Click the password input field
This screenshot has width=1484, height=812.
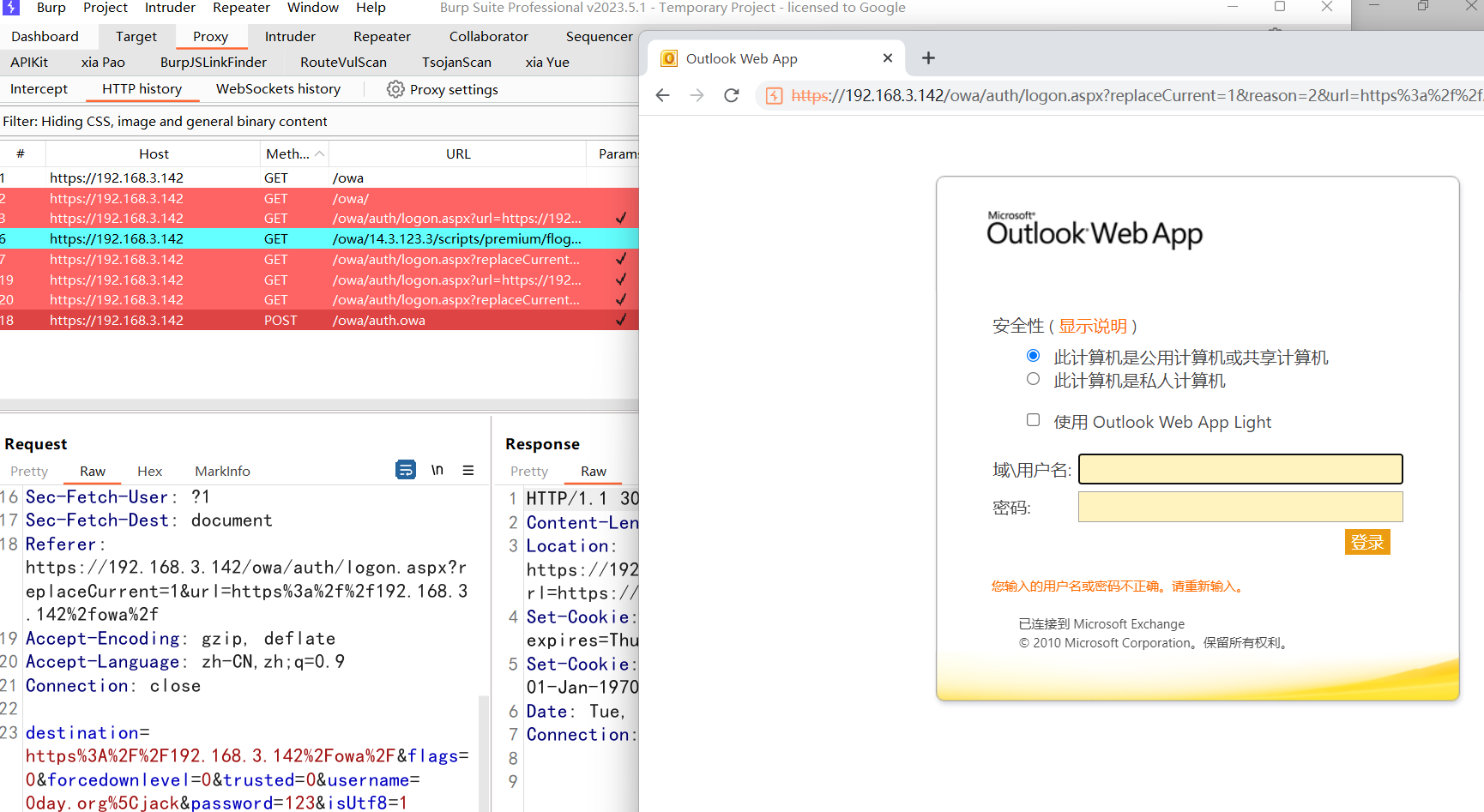click(1240, 507)
